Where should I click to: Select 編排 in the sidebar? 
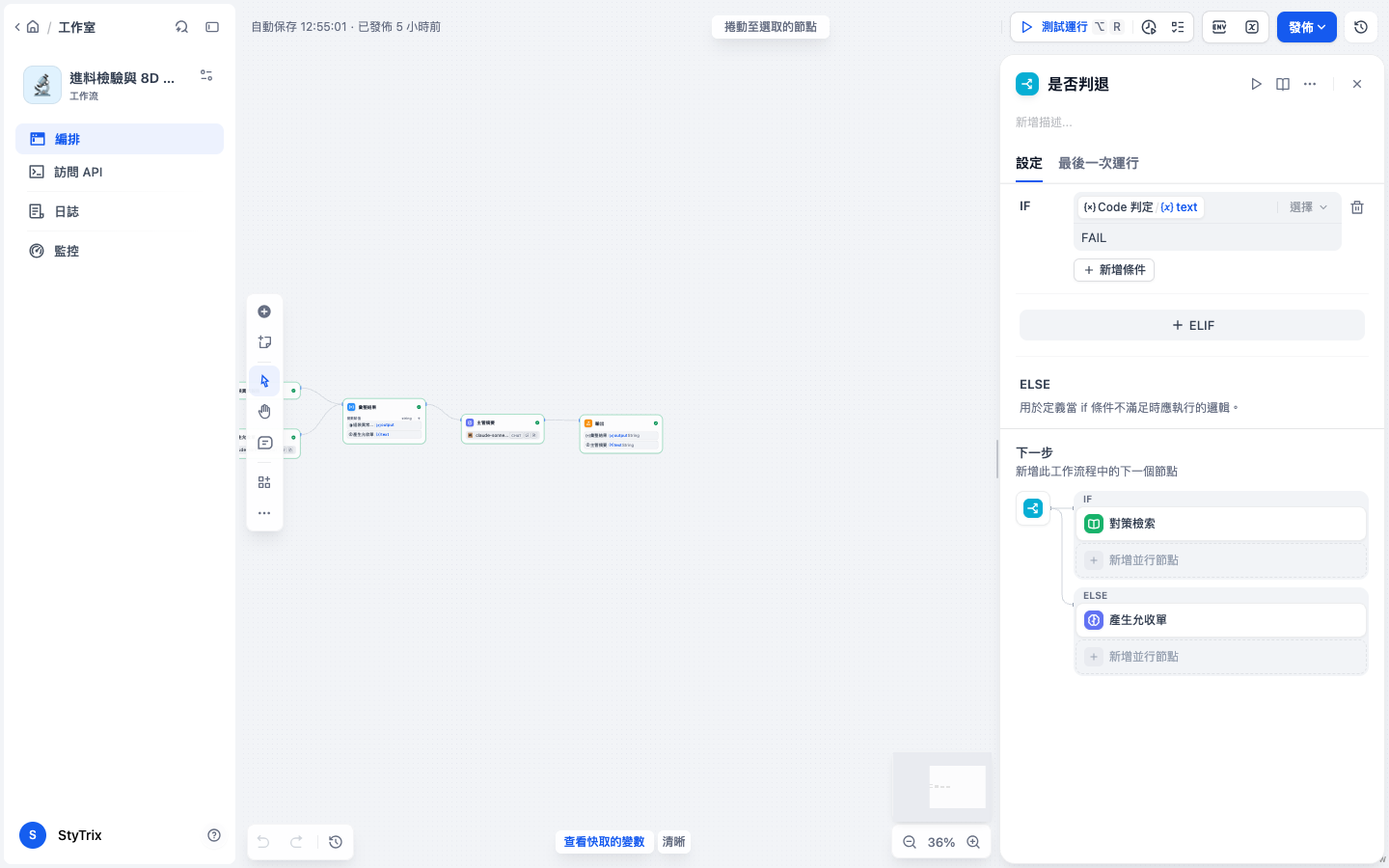click(120, 139)
